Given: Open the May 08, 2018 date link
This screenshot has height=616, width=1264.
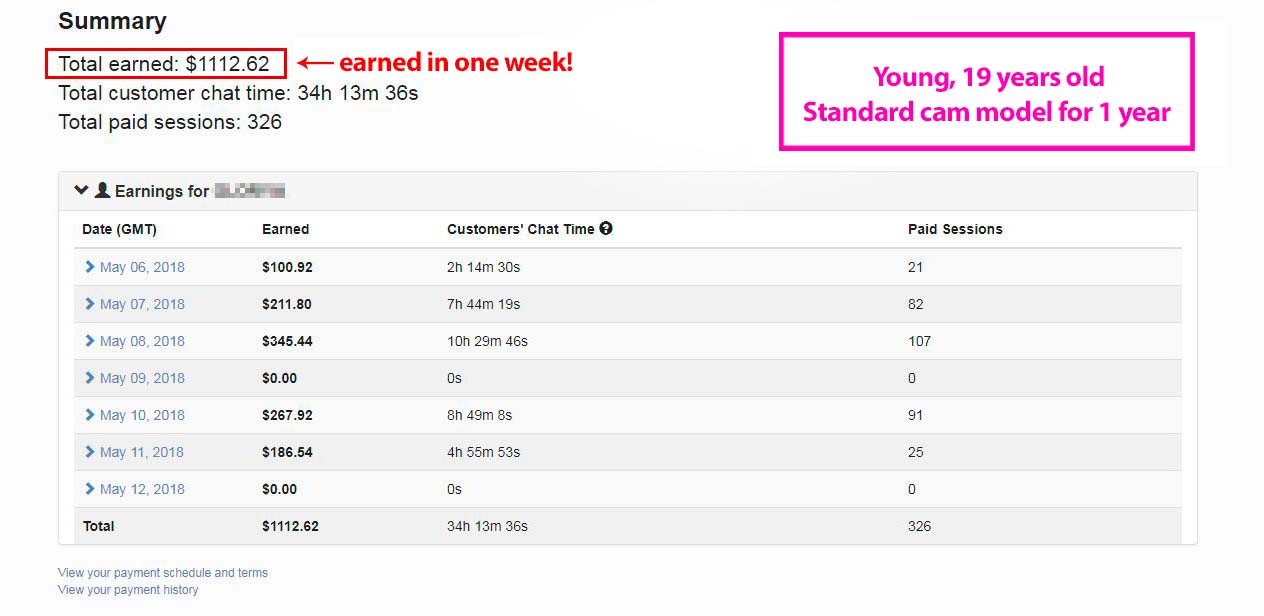Looking at the screenshot, I should pos(142,341).
